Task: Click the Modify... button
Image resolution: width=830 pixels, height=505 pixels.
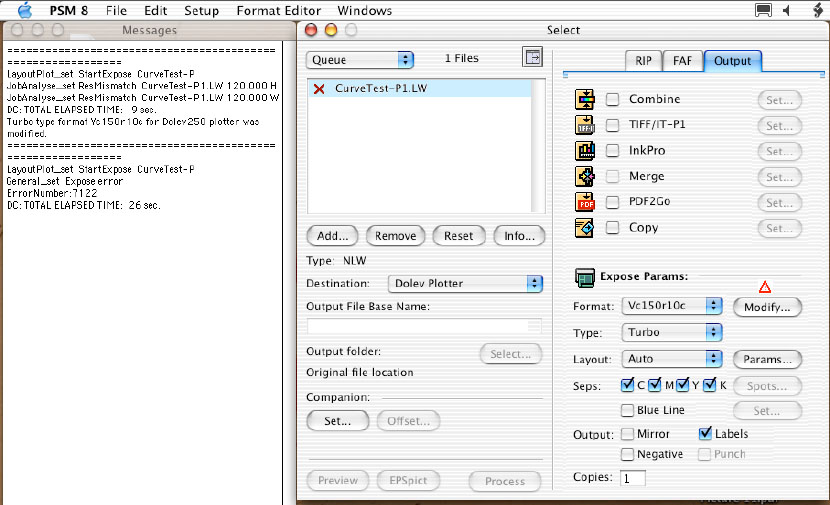Action: (x=767, y=308)
